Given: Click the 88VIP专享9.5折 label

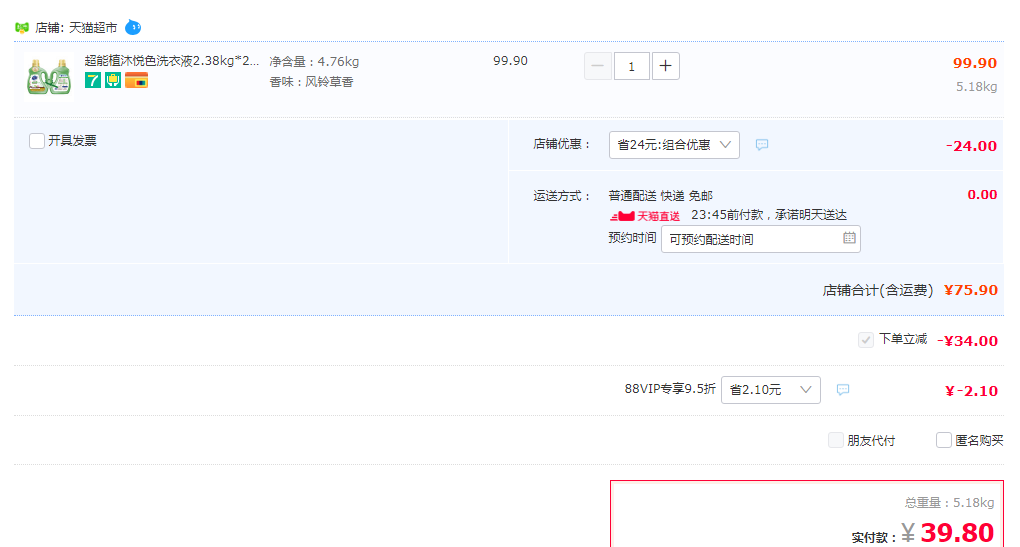Looking at the screenshot, I should (x=670, y=389).
